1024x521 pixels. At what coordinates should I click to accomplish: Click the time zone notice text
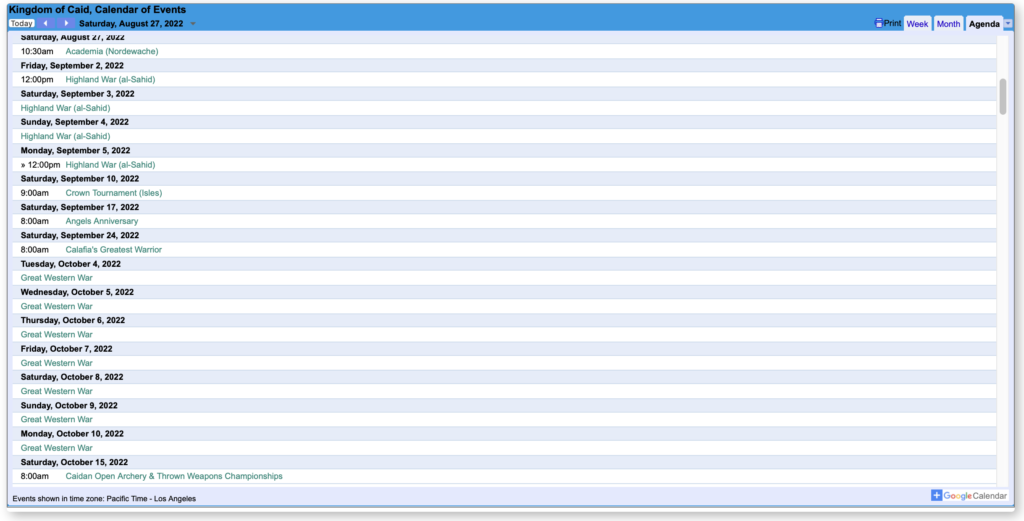(x=104, y=498)
